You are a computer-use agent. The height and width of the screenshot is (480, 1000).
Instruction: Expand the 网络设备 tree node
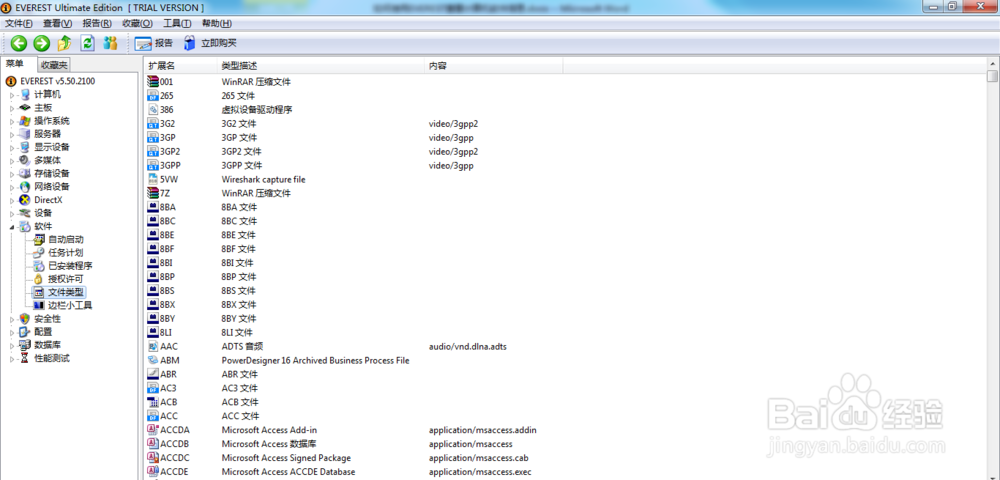click(11, 187)
